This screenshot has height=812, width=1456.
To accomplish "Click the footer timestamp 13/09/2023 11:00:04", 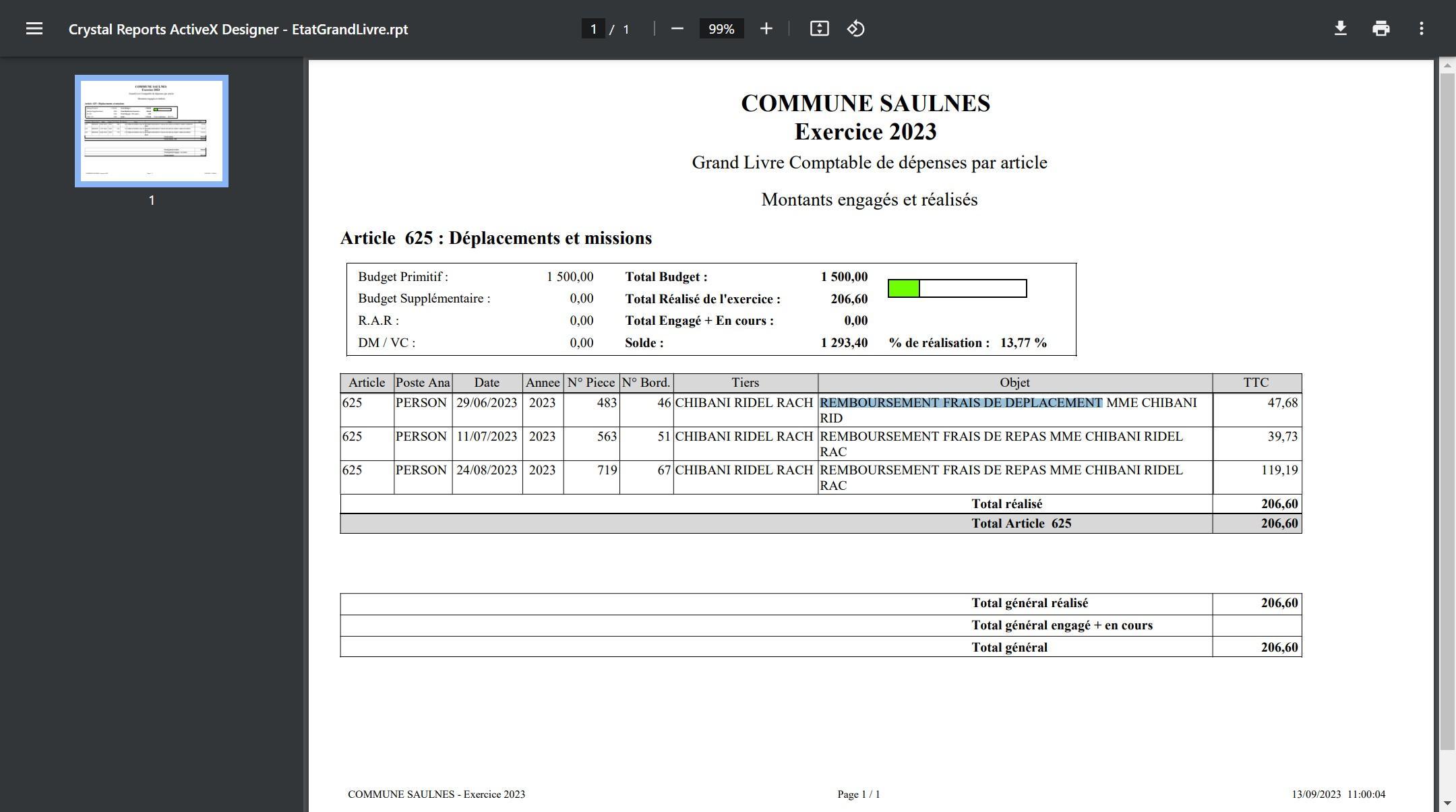I will click(x=1339, y=794).
